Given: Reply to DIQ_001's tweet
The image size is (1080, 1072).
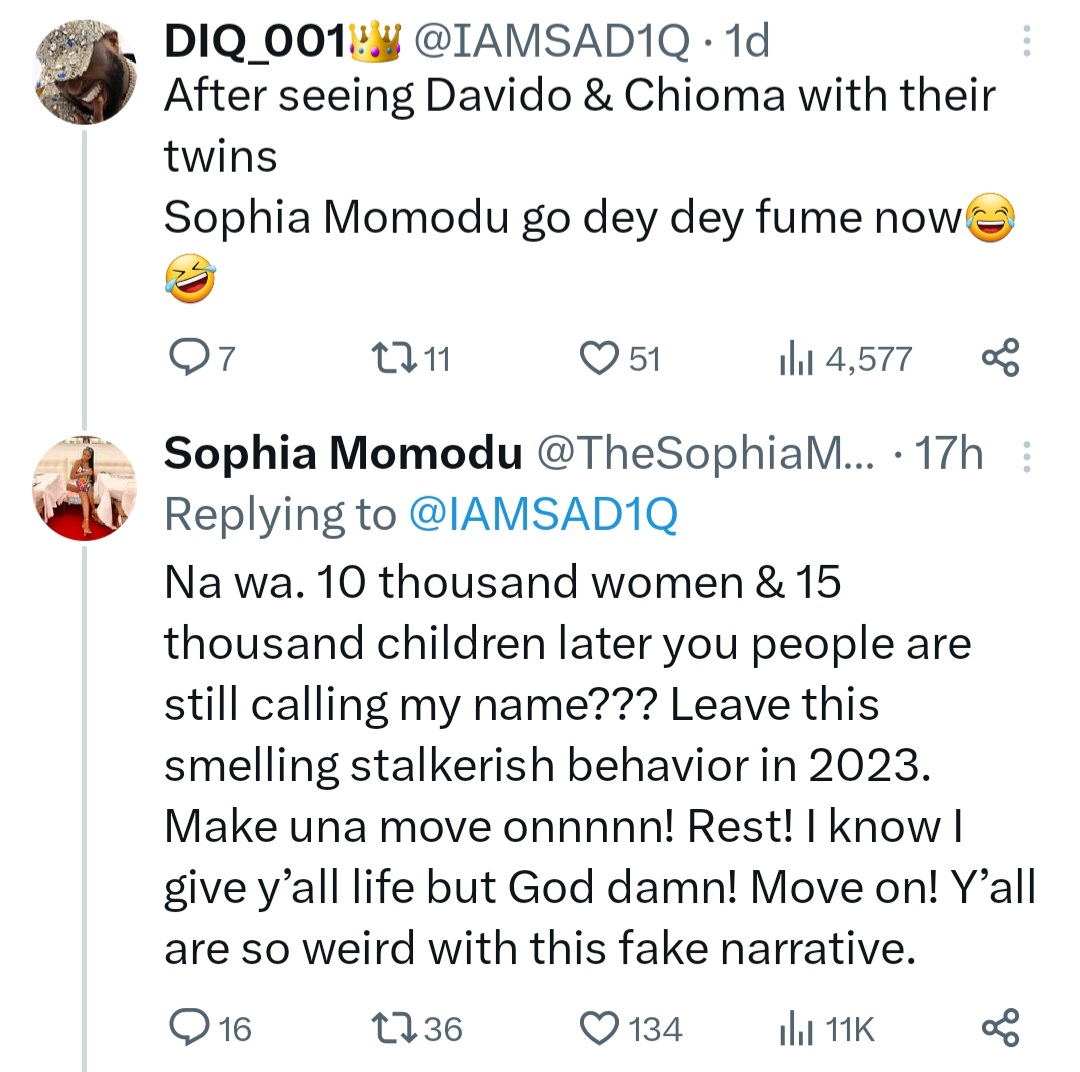Looking at the screenshot, I should (x=186, y=357).
